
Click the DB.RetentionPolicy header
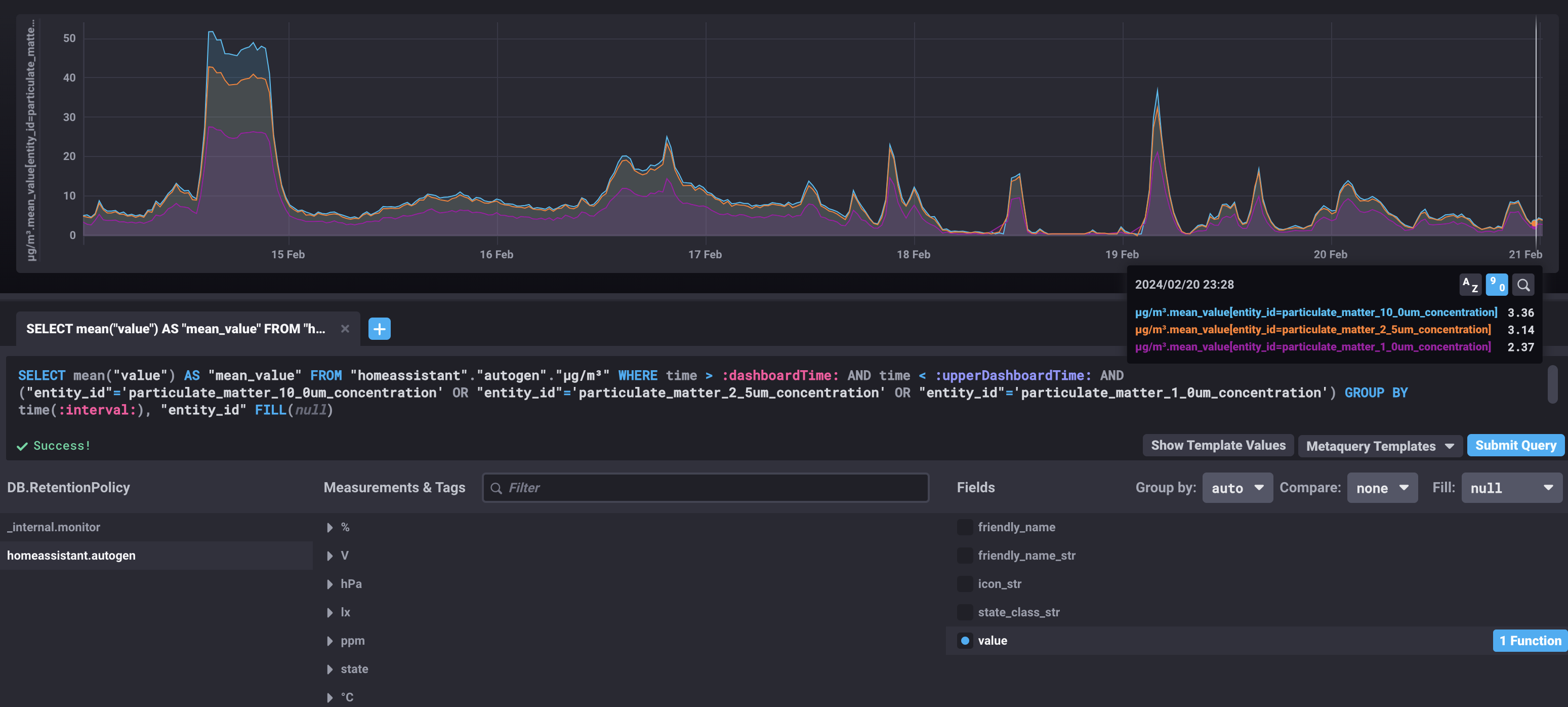[x=69, y=488]
